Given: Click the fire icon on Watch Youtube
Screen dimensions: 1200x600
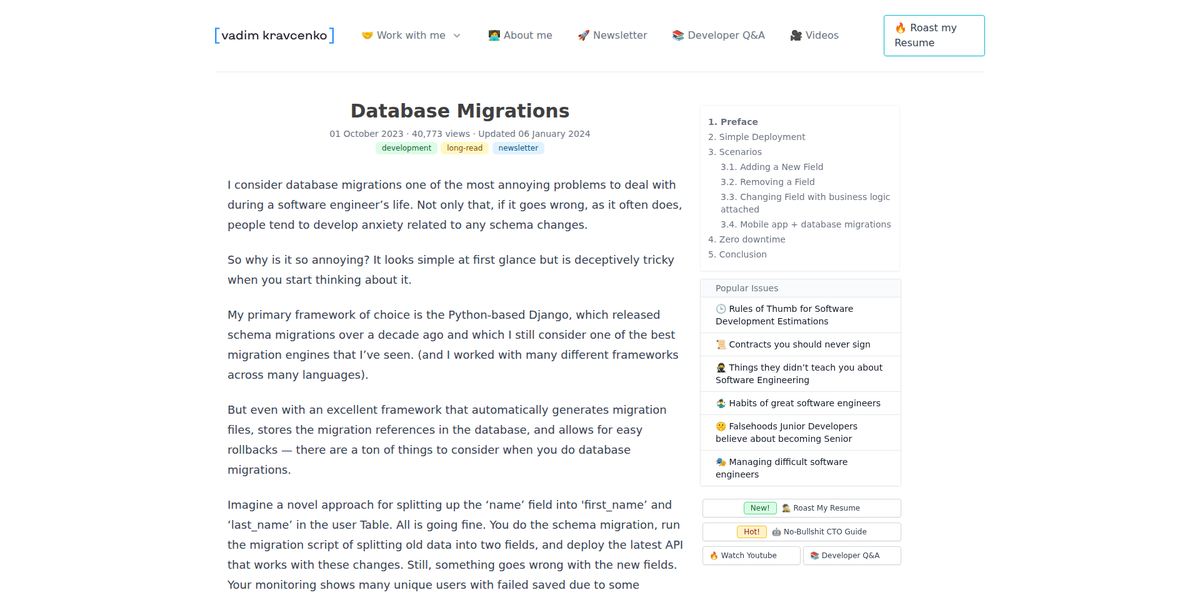Looking at the screenshot, I should [x=714, y=555].
